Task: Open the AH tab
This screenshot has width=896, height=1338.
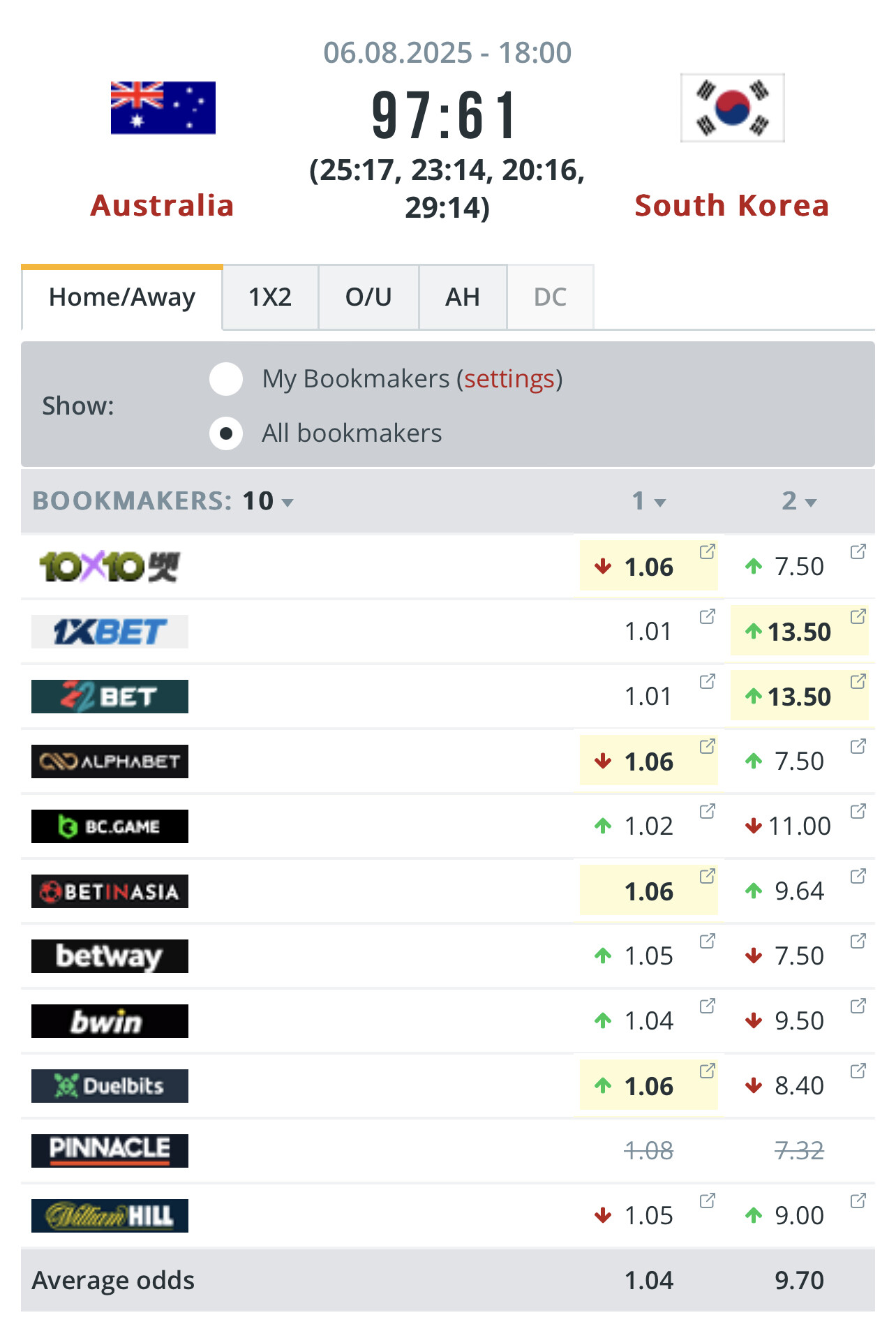Action: coord(463,297)
